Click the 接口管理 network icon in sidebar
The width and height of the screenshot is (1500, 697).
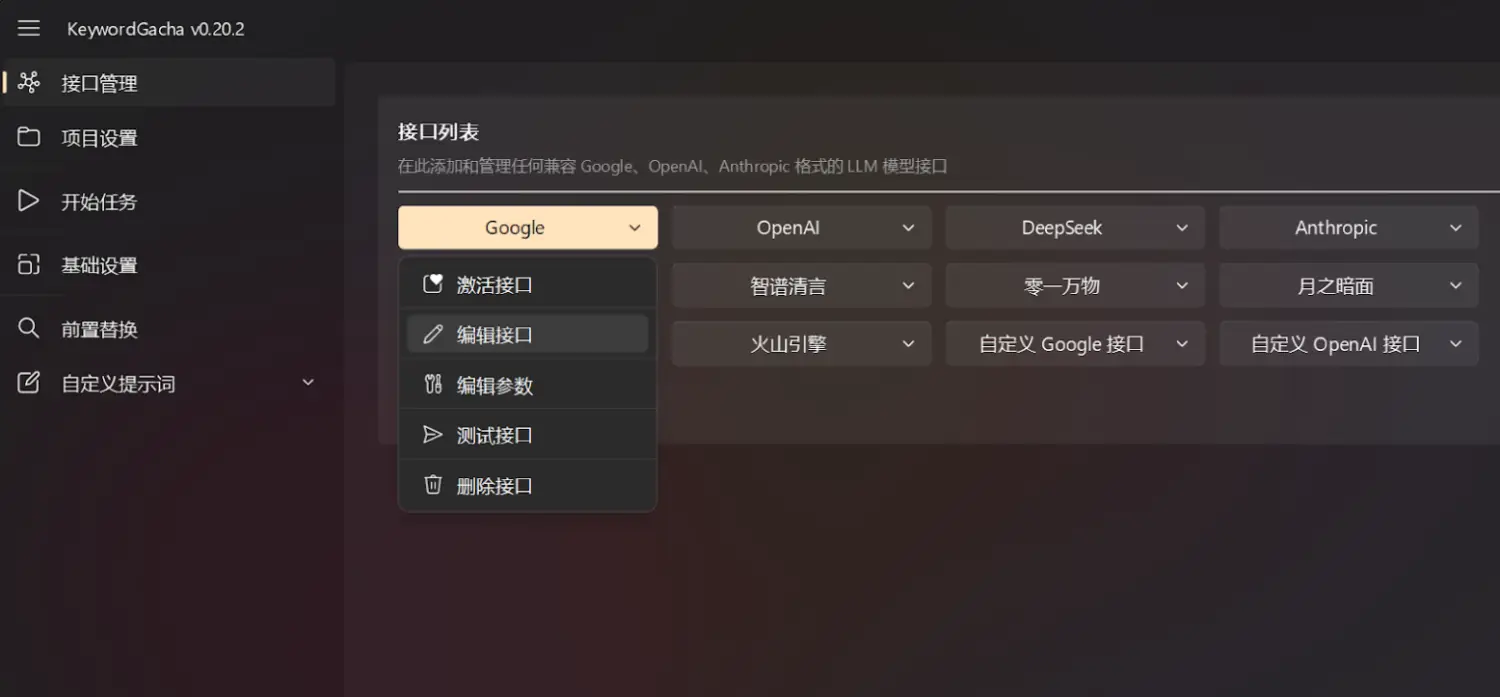(x=29, y=83)
